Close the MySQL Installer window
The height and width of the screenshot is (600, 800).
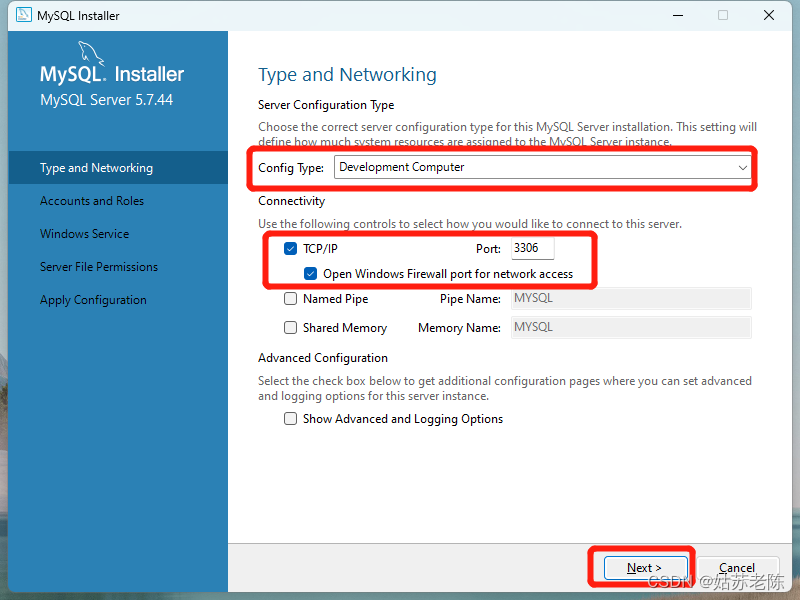[x=769, y=15]
